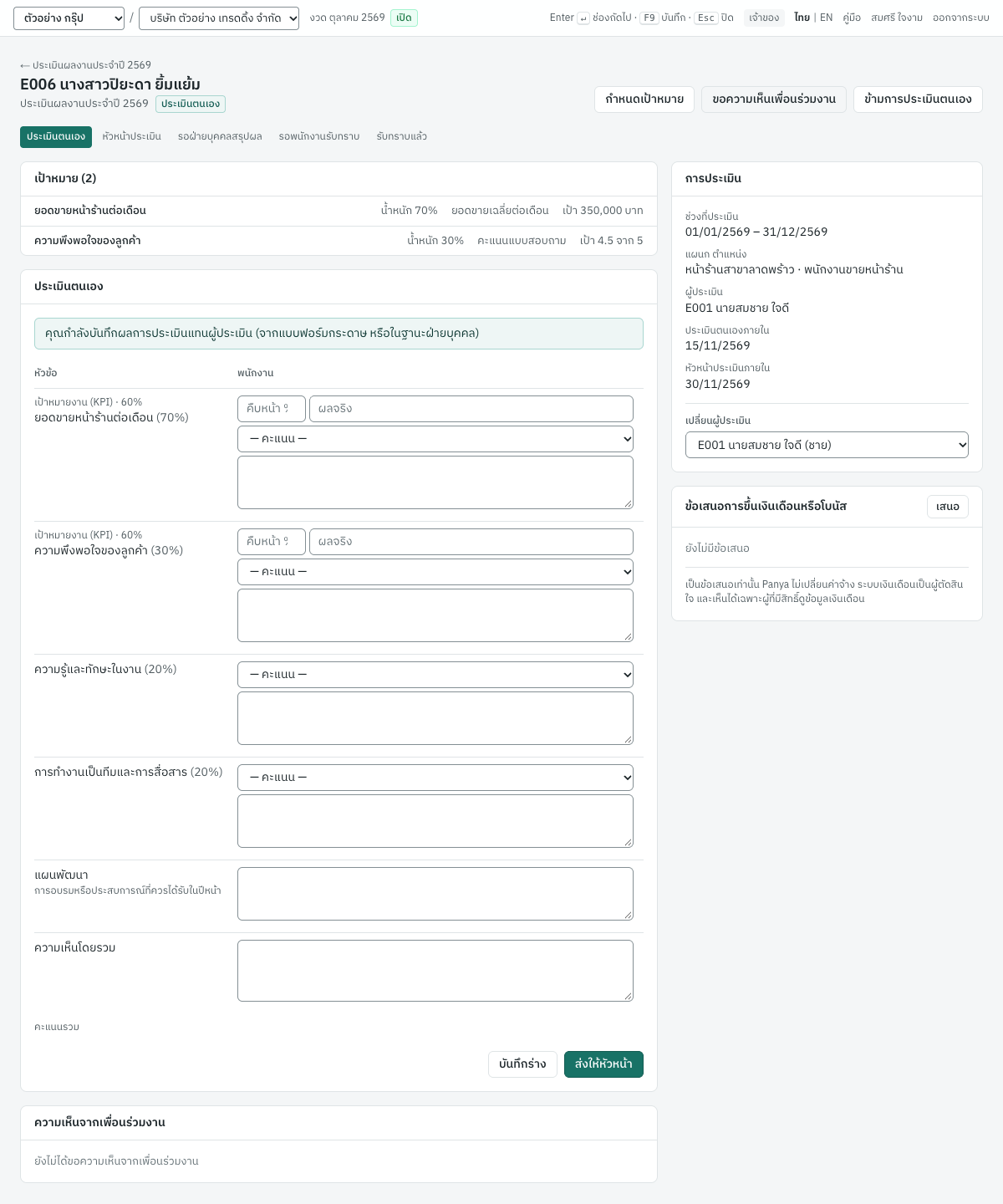Switch language to EN
Image resolution: width=1003 pixels, height=1204 pixels.
pyautogui.click(x=826, y=18)
